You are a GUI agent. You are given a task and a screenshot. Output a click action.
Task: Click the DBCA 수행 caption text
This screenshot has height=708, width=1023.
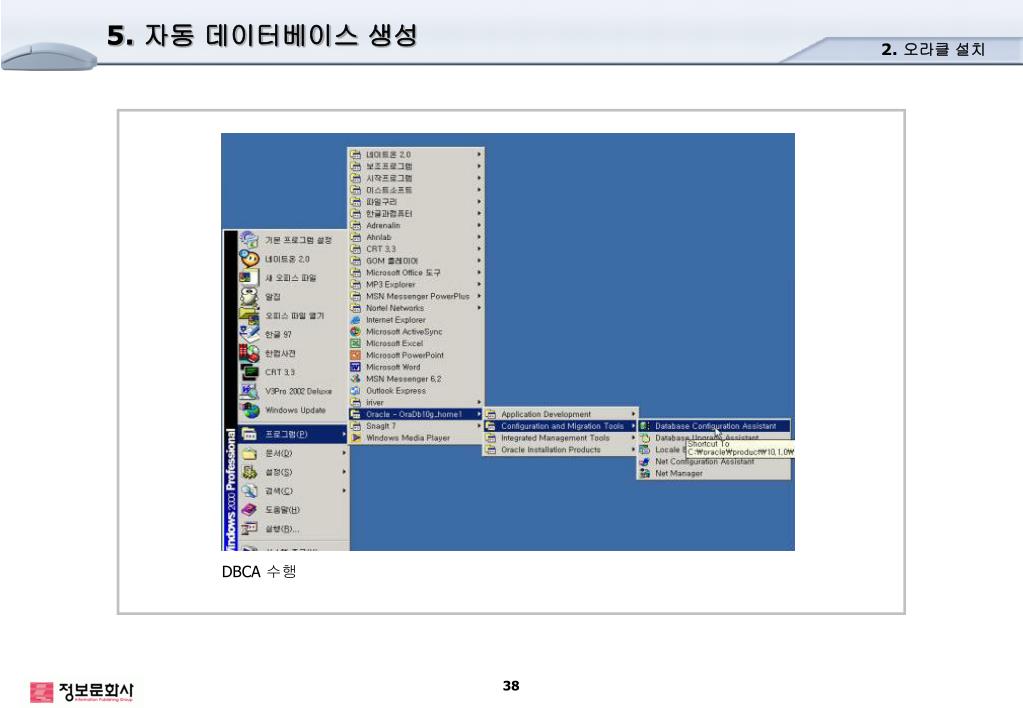pos(259,572)
